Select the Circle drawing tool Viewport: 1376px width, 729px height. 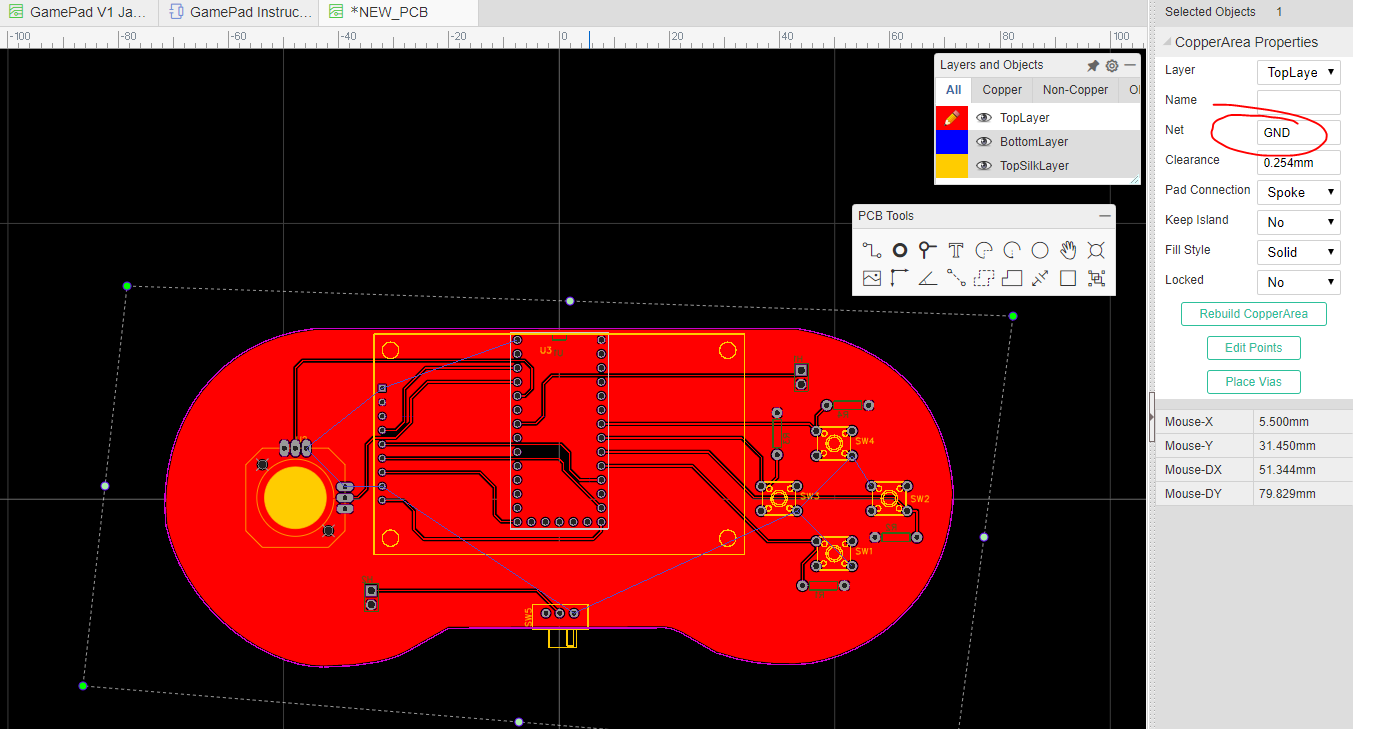pyautogui.click(x=1039, y=250)
